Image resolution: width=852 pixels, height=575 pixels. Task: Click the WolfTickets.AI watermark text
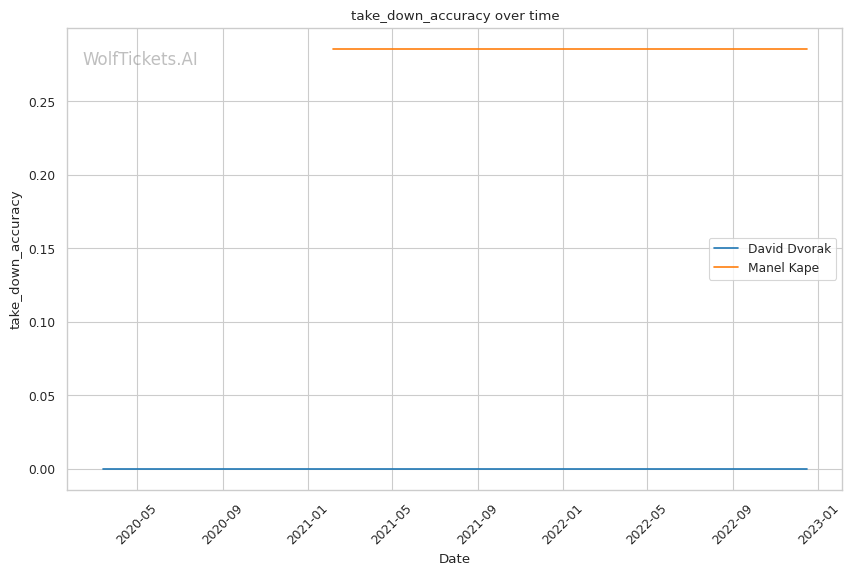(x=140, y=59)
